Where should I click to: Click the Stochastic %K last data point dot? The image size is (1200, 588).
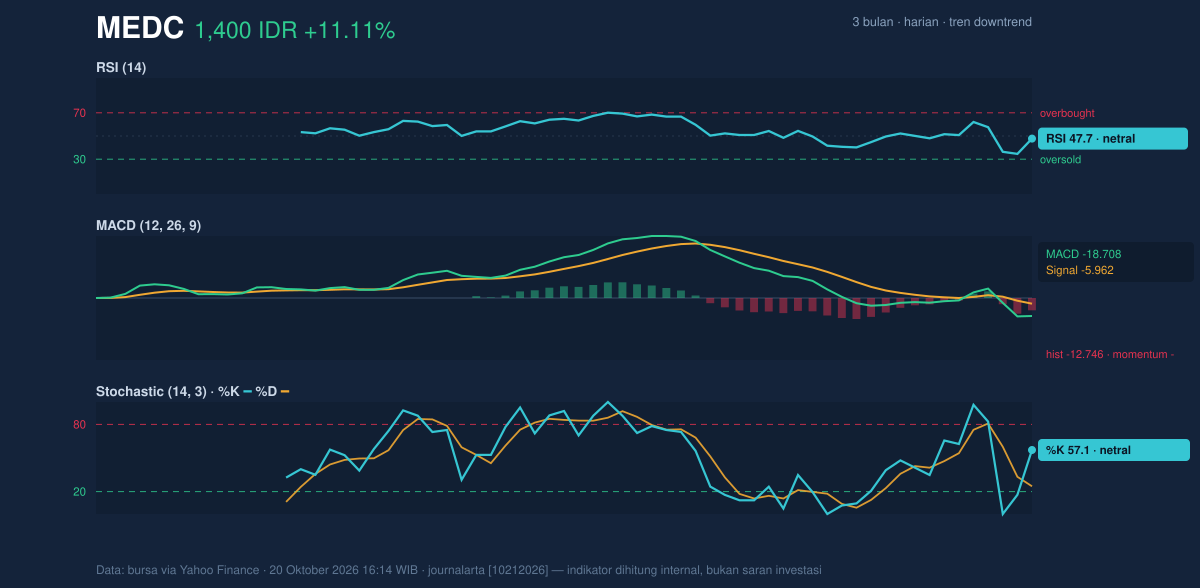[1032, 450]
